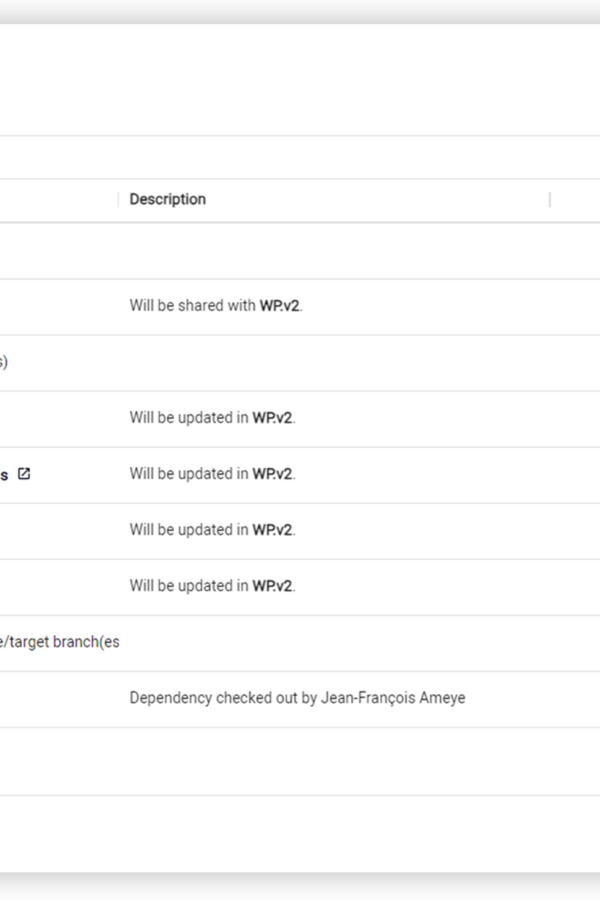600x900 pixels.
Task: Select the empty first row below Description header
Action: [300, 251]
